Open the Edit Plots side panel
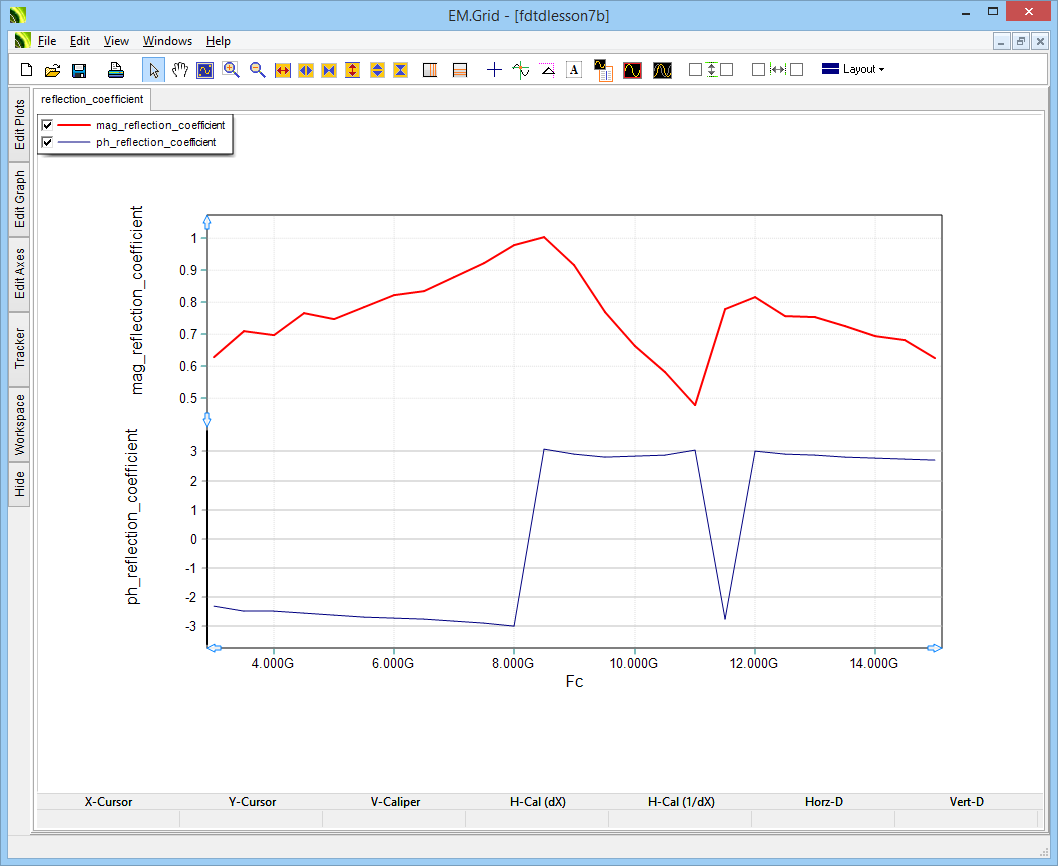1058x866 pixels. [20, 125]
